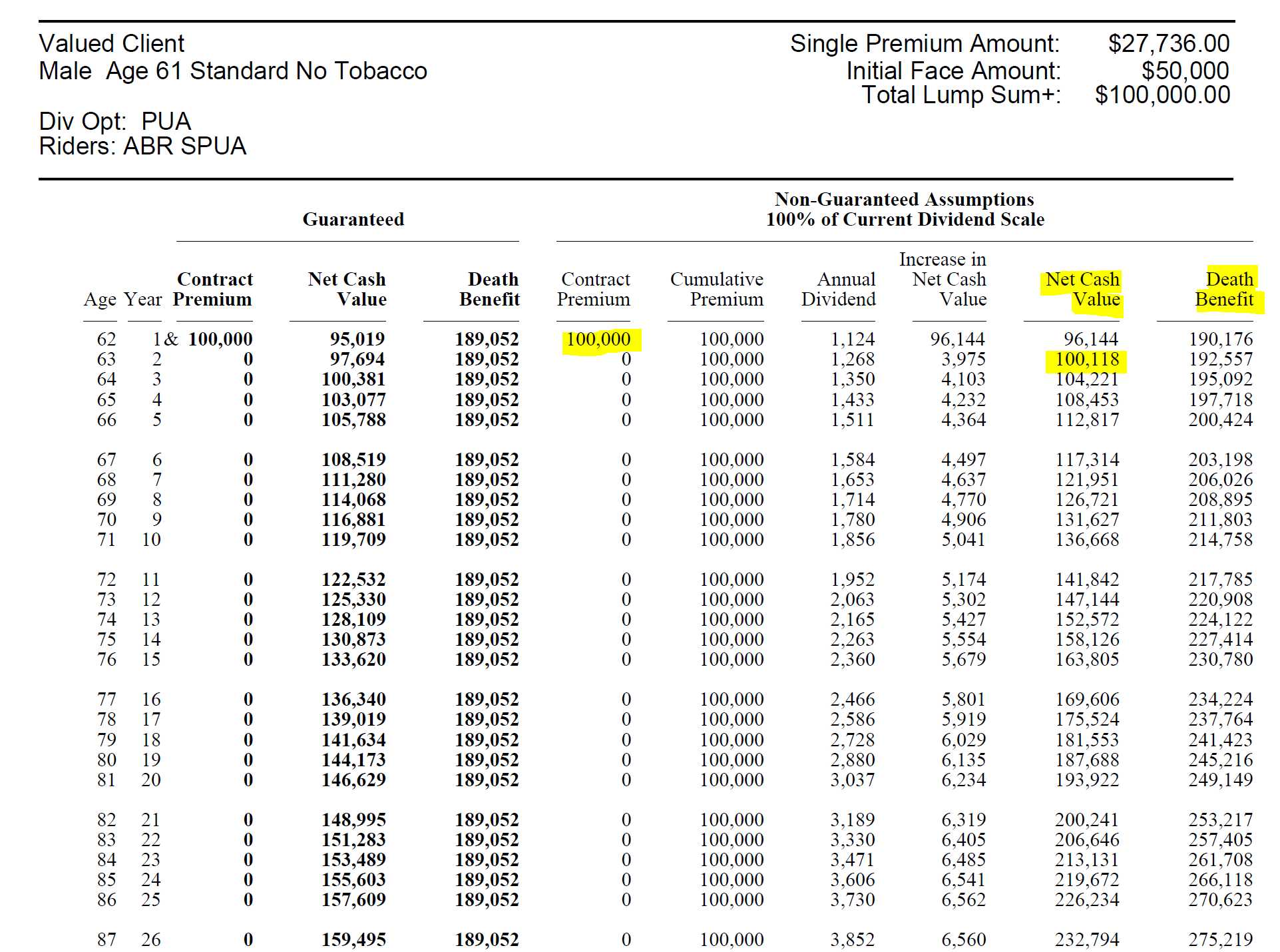Select 'Male Age 61 Standard No Tobacco' line
1280x952 pixels.
(233, 71)
